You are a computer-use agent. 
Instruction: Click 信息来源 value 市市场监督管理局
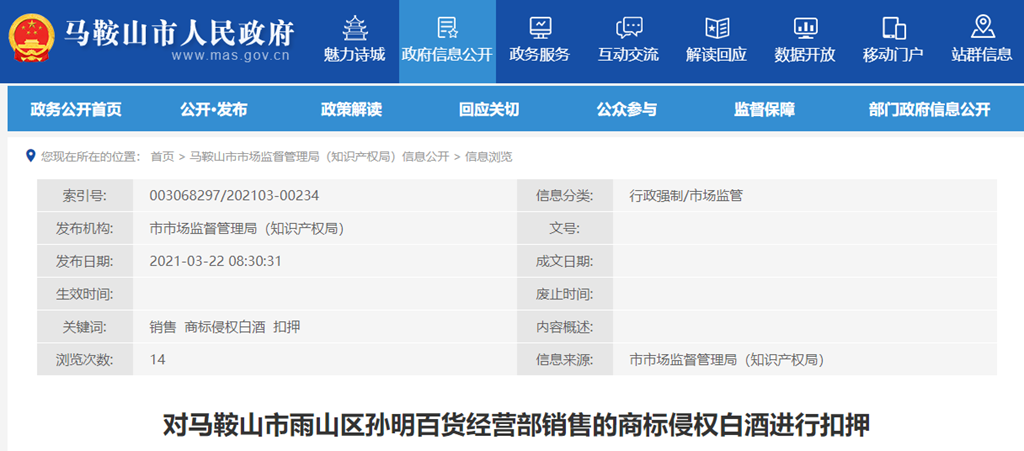(x=727, y=360)
